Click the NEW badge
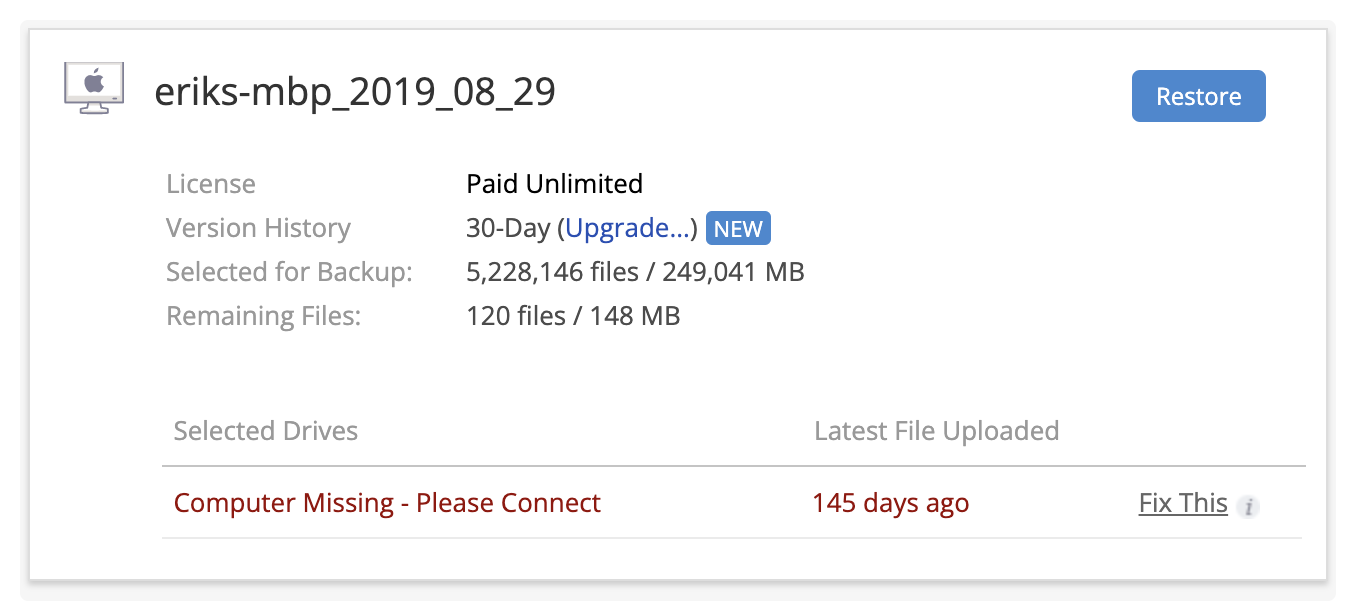This screenshot has height=610, width=1364. 738,229
